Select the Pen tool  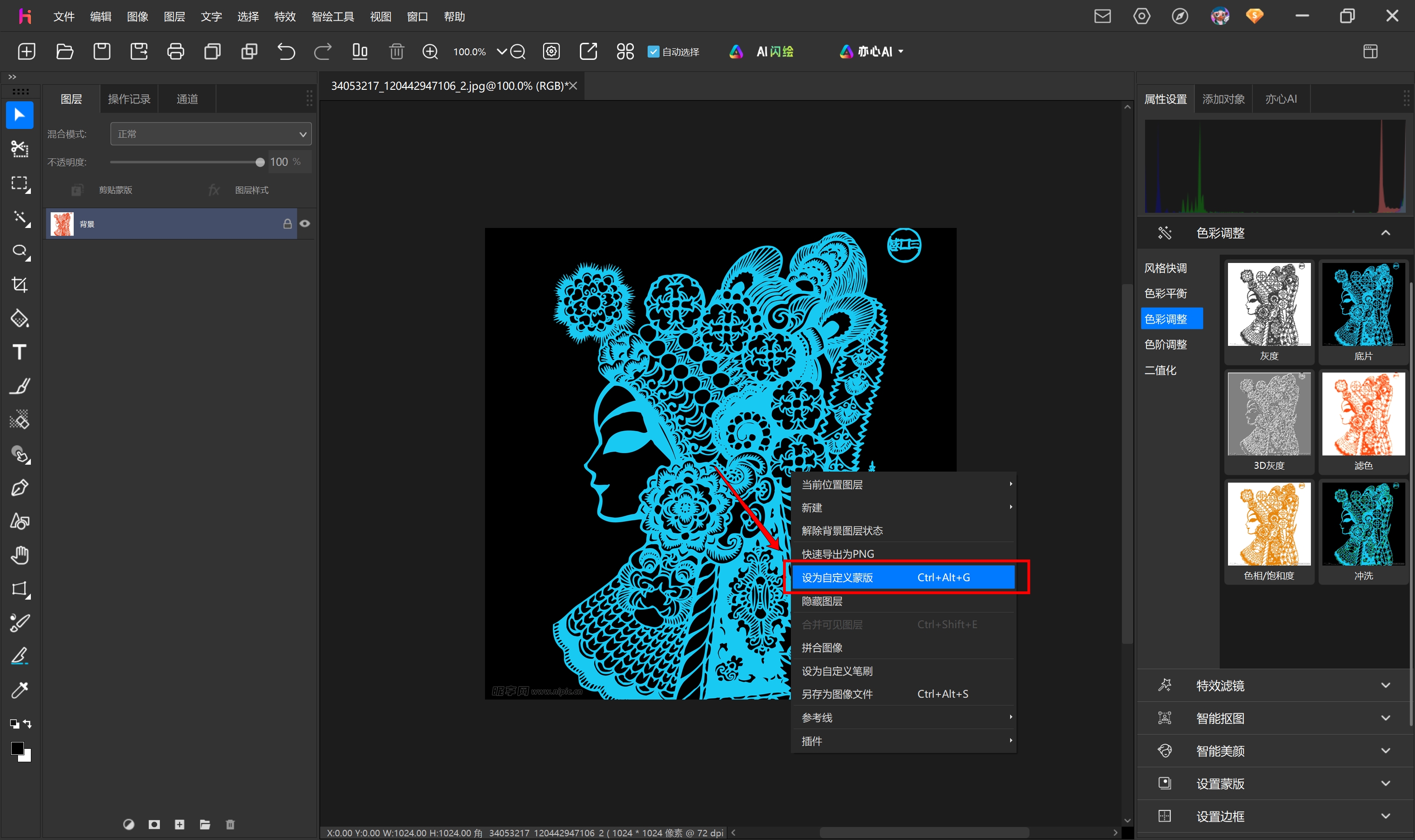(x=20, y=487)
